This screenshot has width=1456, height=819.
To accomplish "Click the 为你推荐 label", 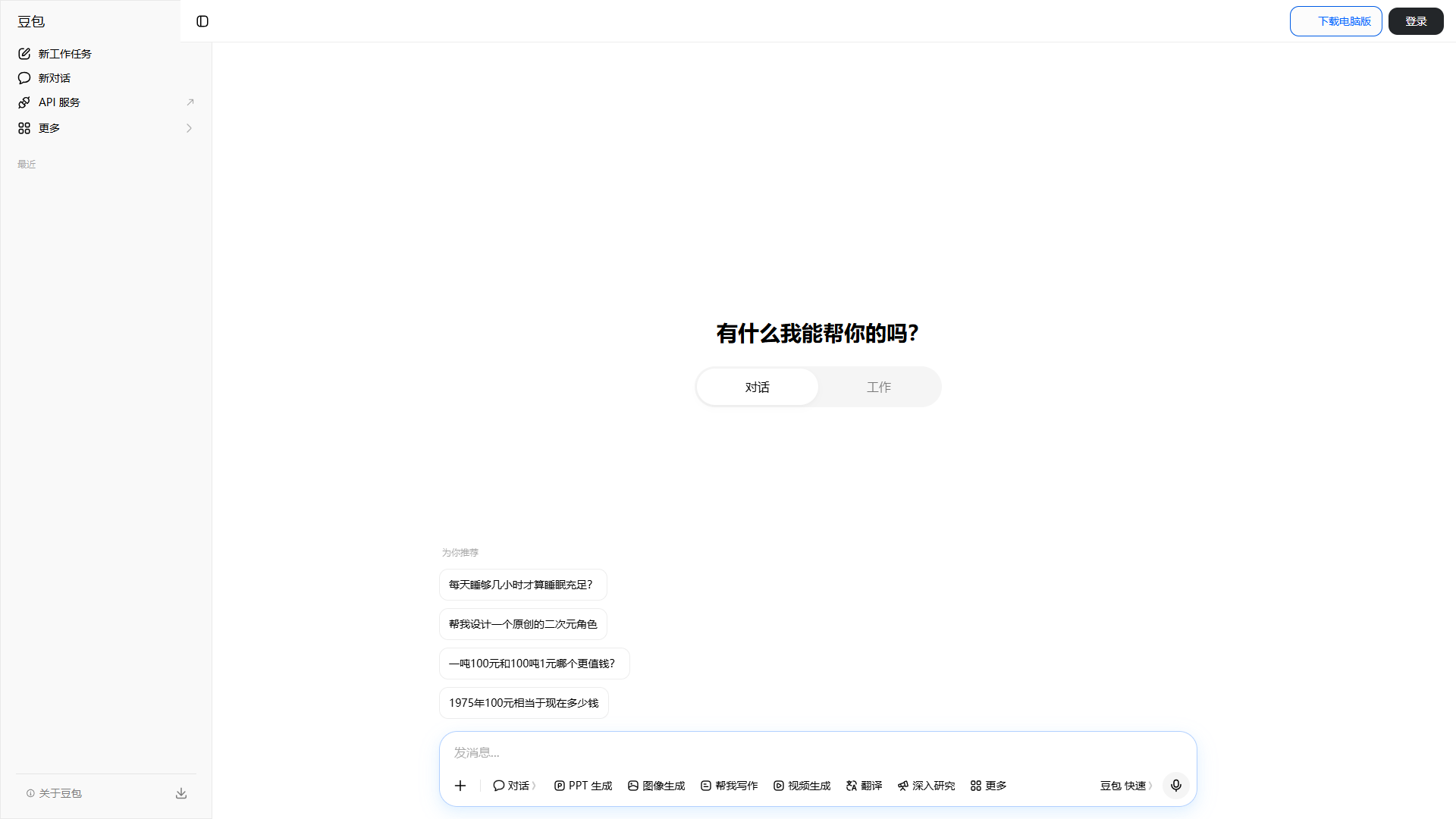I will (460, 552).
